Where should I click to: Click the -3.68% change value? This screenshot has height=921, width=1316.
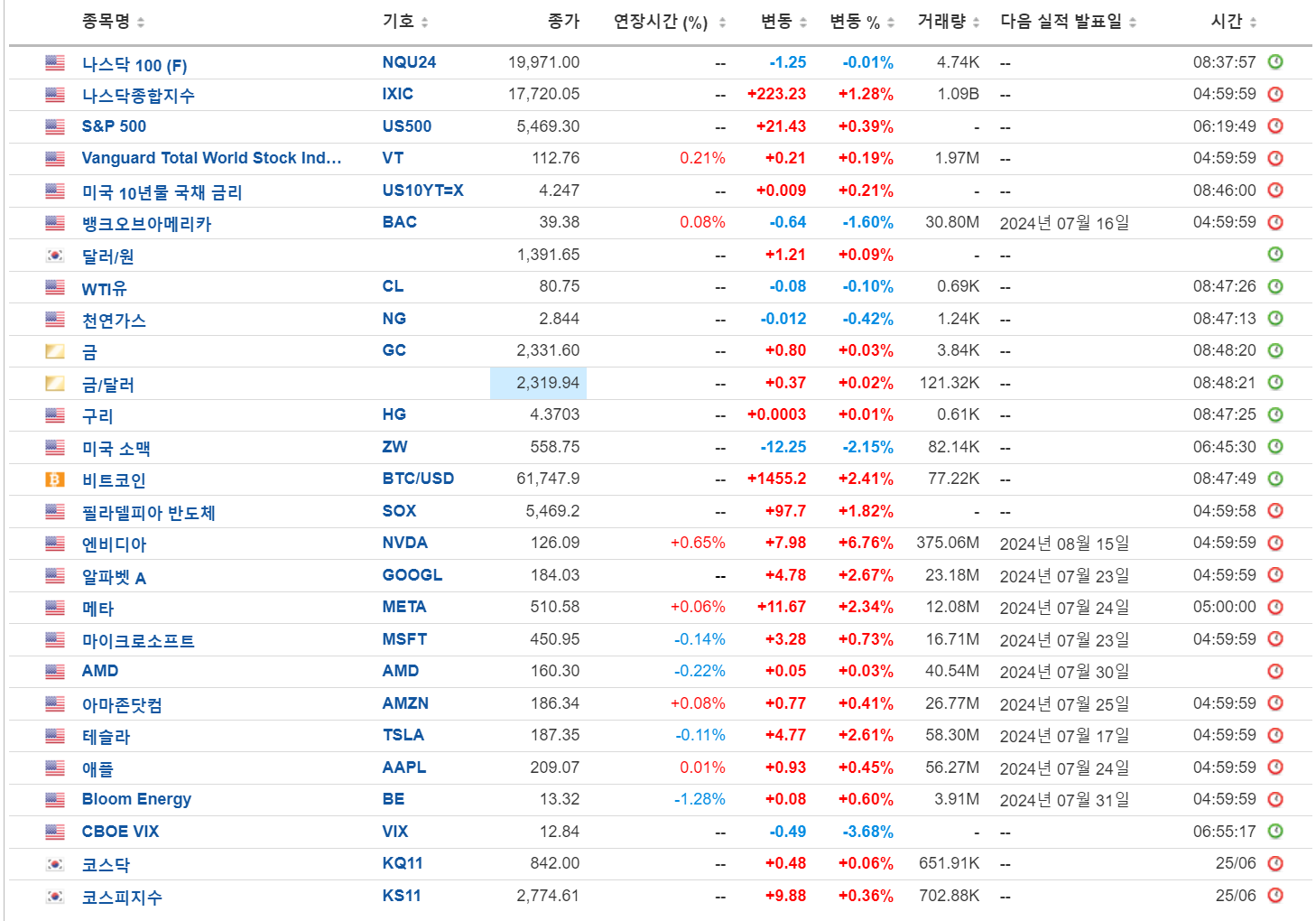click(x=868, y=832)
